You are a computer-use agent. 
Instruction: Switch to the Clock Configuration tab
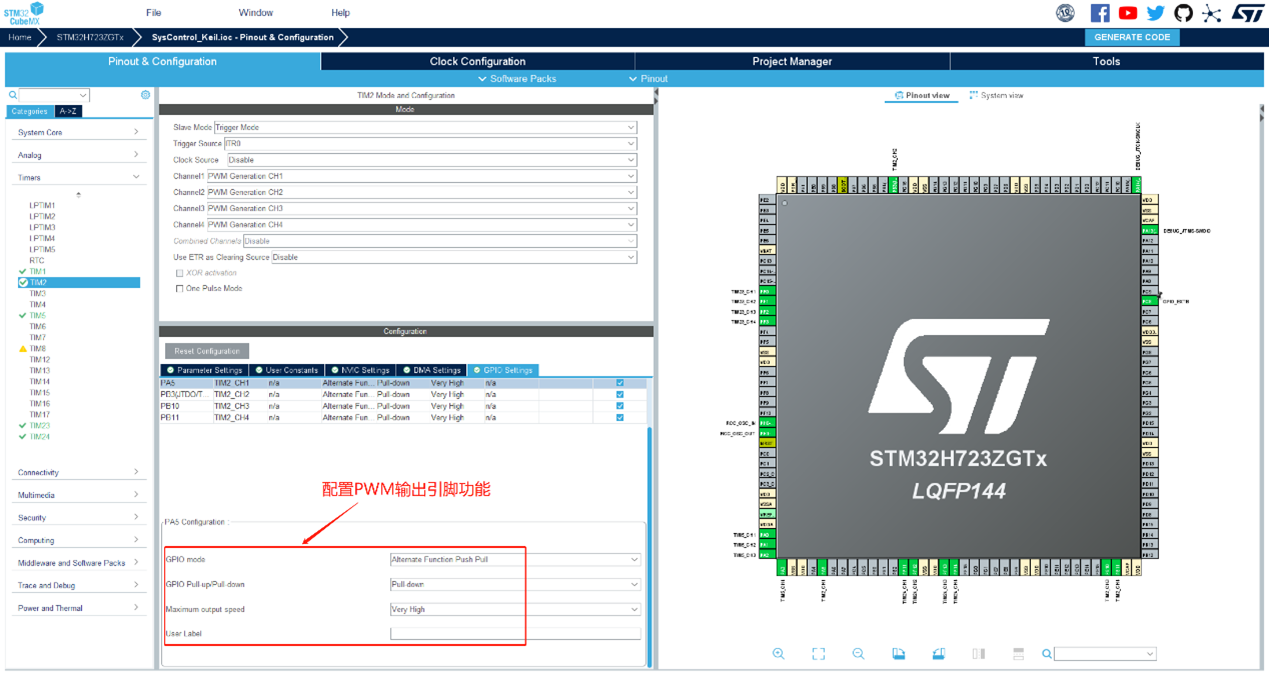pos(477,61)
